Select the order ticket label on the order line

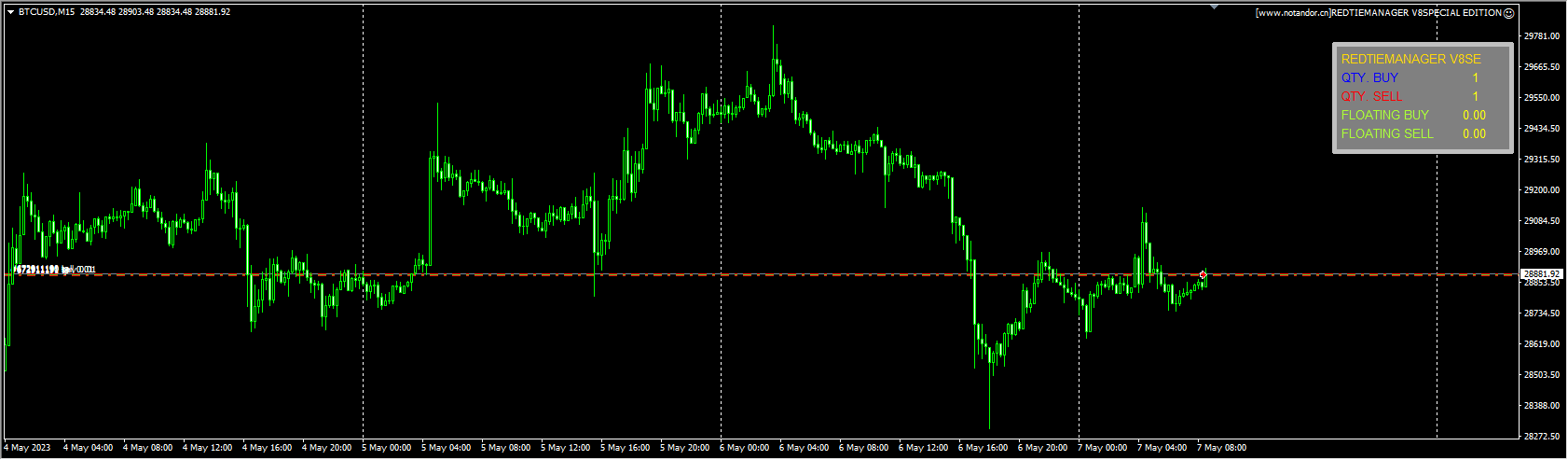coord(54,270)
